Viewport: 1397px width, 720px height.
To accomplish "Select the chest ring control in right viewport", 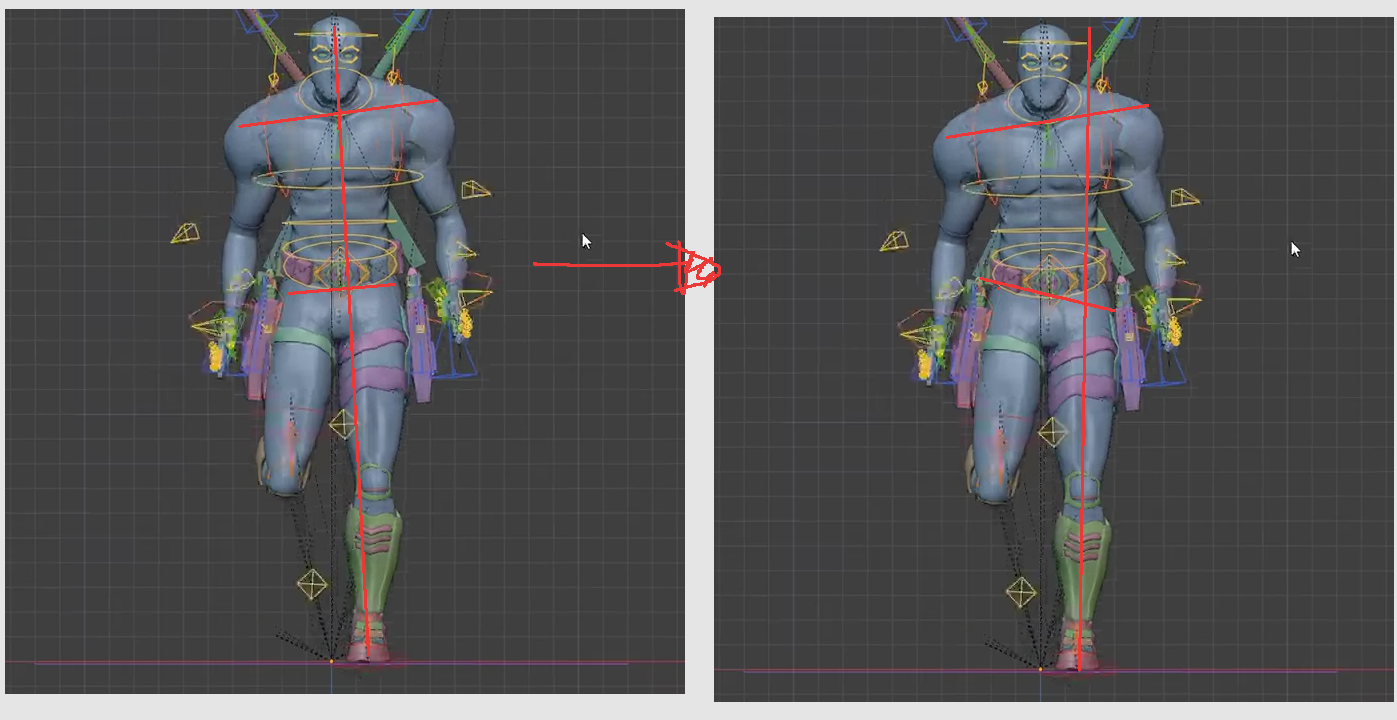I will (x=1047, y=186).
